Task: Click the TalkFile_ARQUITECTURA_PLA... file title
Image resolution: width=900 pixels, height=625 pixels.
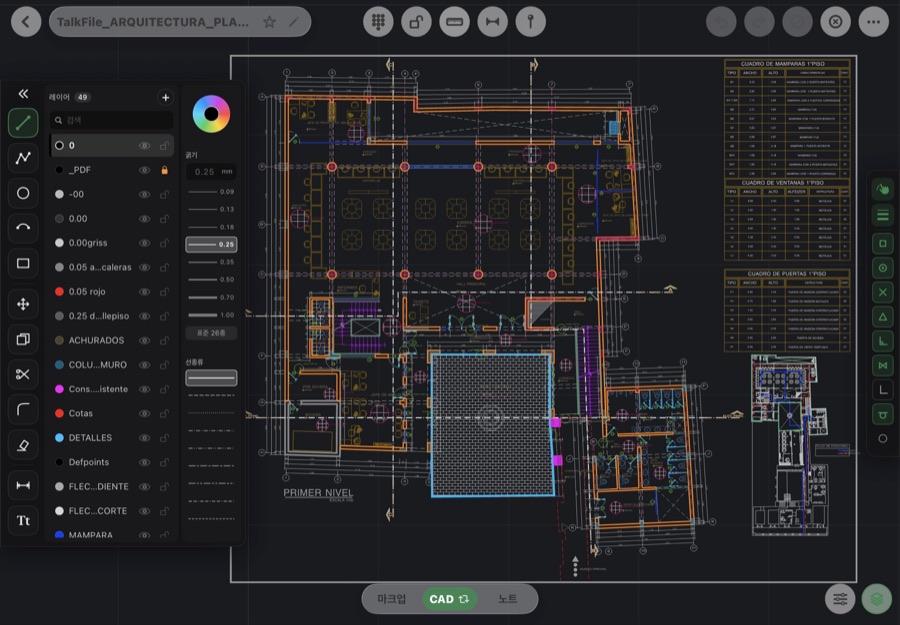Action: tap(153, 22)
